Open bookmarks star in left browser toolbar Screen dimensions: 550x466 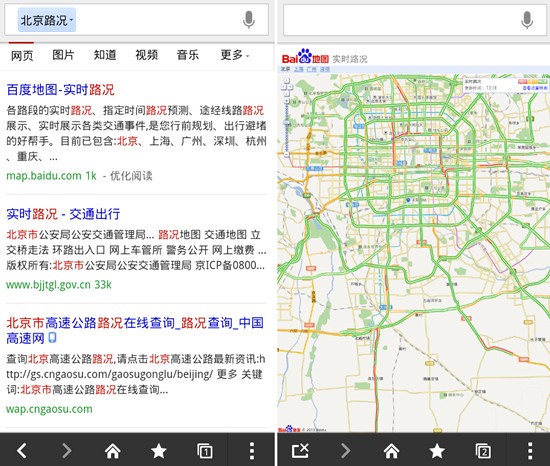click(x=159, y=451)
